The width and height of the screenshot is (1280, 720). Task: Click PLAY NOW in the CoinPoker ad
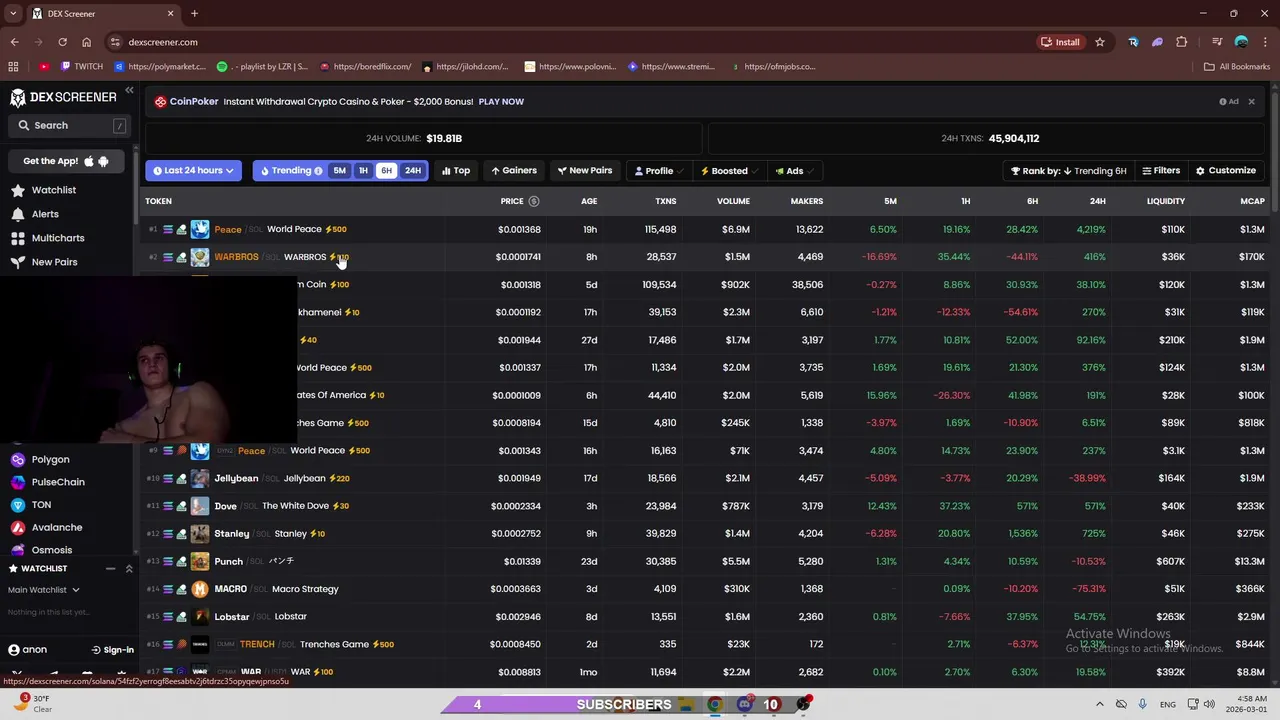pyautogui.click(x=501, y=102)
